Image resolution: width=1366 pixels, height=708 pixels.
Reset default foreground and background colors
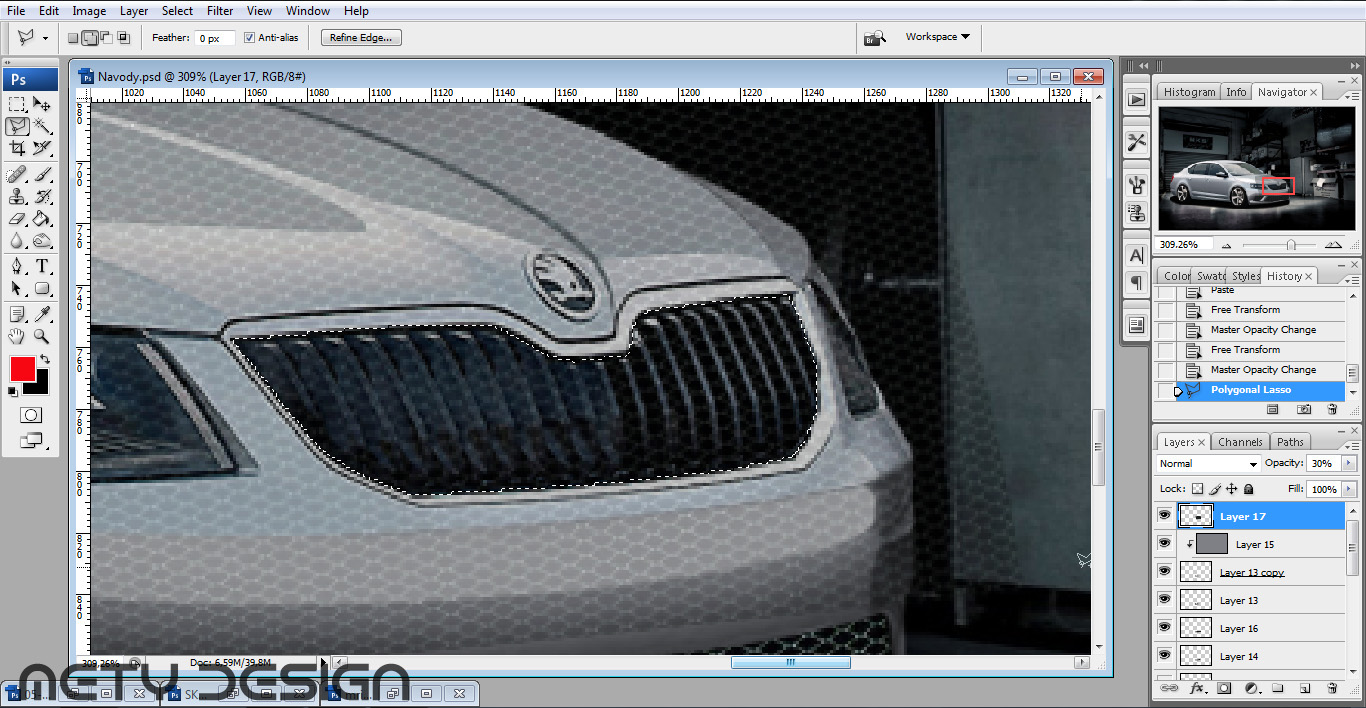(13, 391)
